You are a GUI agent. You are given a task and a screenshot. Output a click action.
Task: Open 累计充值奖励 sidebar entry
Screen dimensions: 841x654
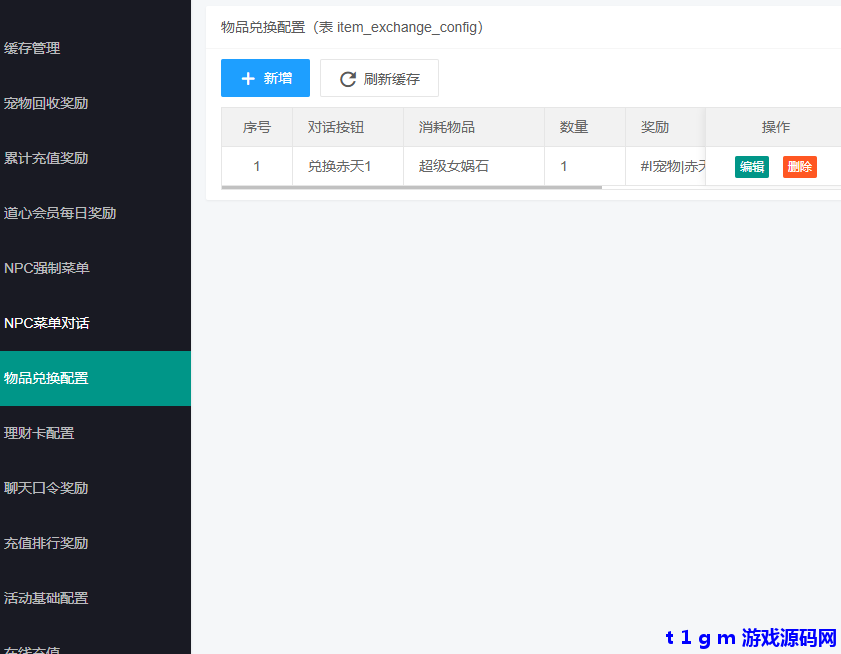pos(46,158)
